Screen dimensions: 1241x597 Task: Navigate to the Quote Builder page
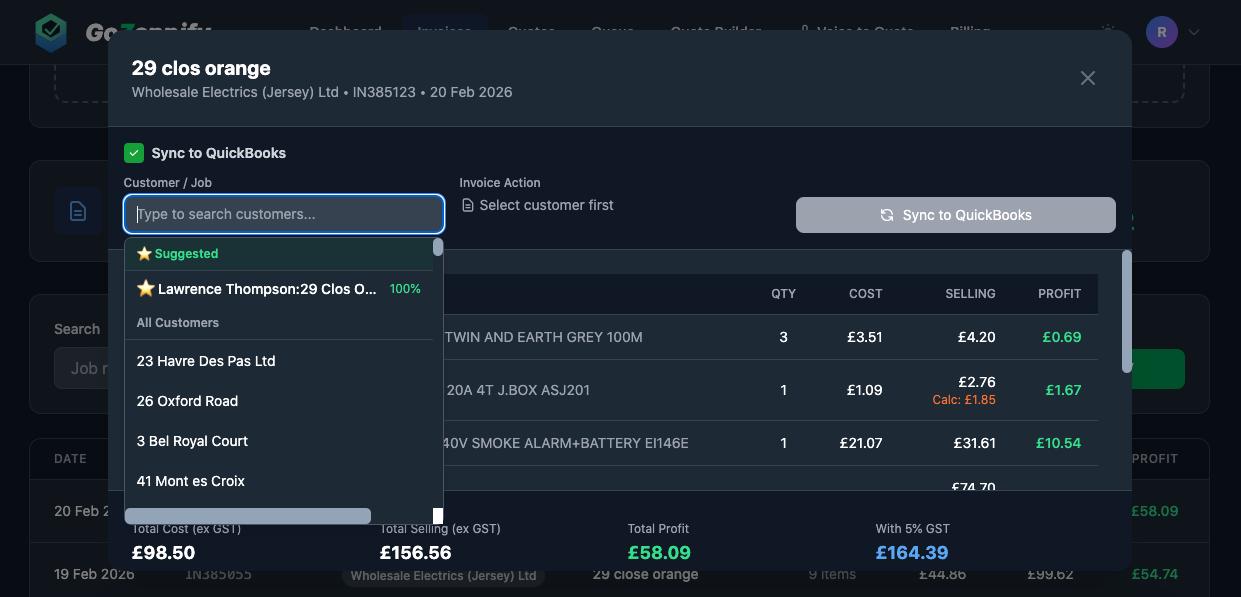(x=716, y=31)
